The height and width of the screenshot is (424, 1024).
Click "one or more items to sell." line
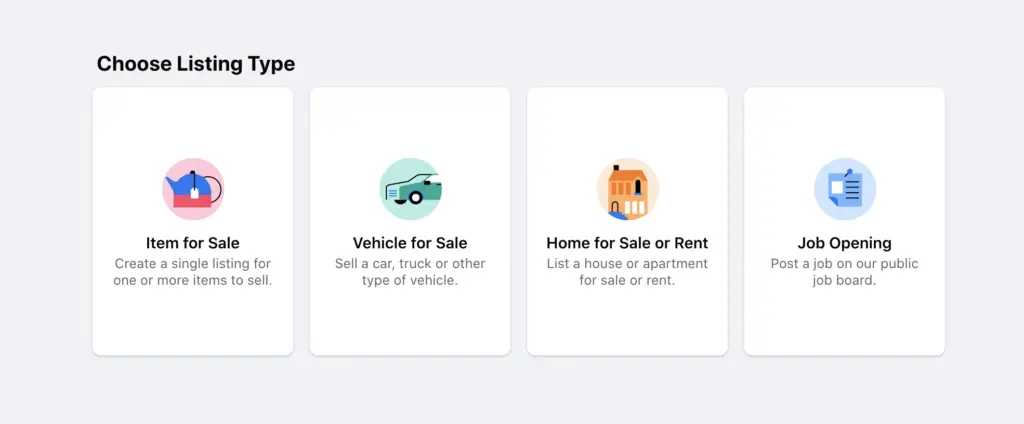tap(193, 281)
